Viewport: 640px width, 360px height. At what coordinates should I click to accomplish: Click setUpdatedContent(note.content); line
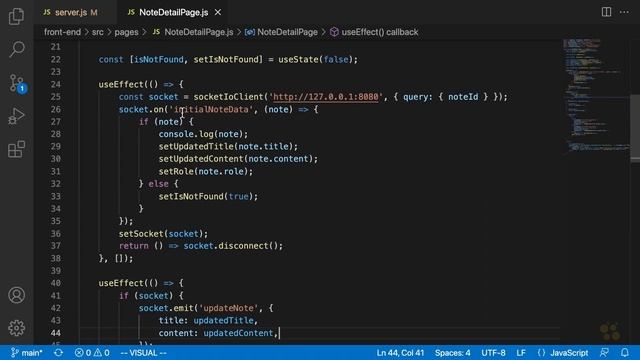coord(238,159)
